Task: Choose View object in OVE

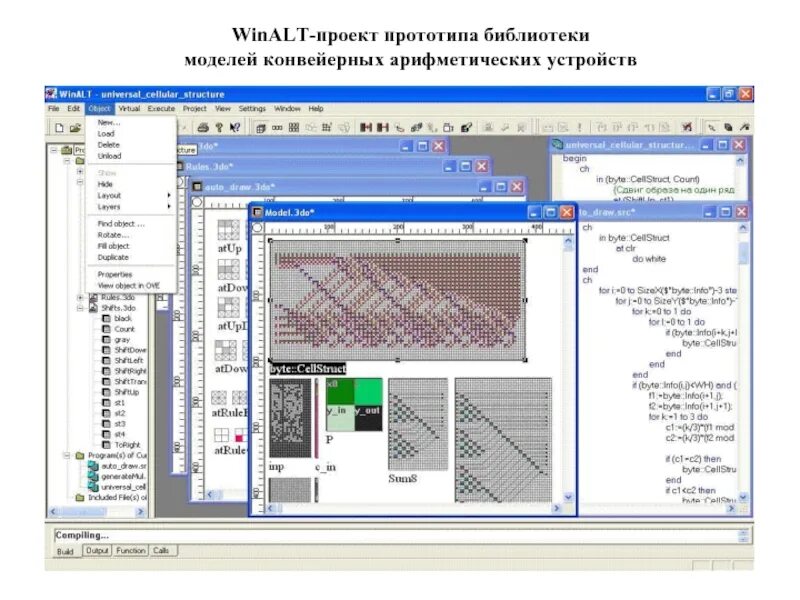Action: (129, 286)
